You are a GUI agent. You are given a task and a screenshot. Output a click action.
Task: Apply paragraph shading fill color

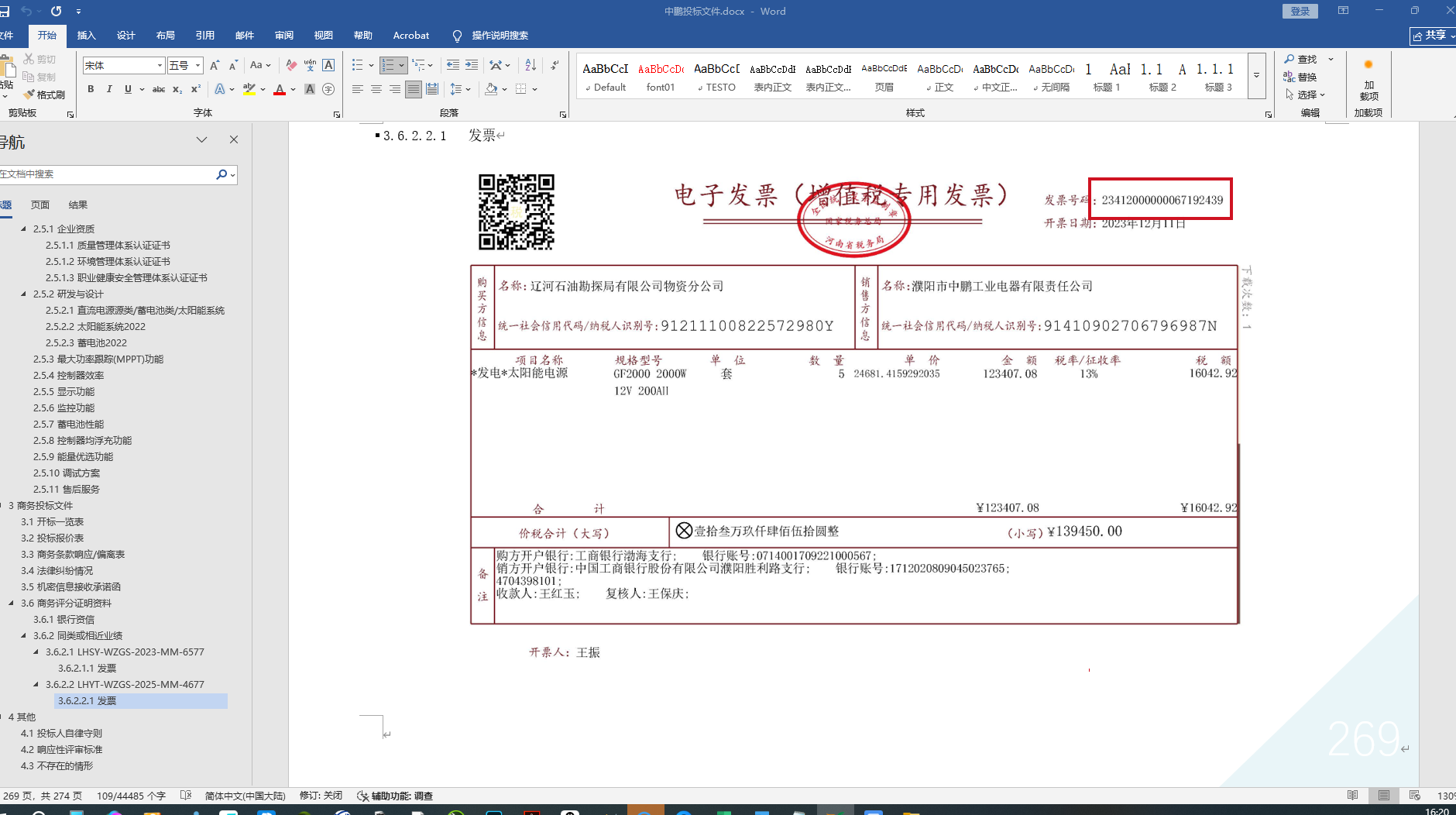pos(491,89)
